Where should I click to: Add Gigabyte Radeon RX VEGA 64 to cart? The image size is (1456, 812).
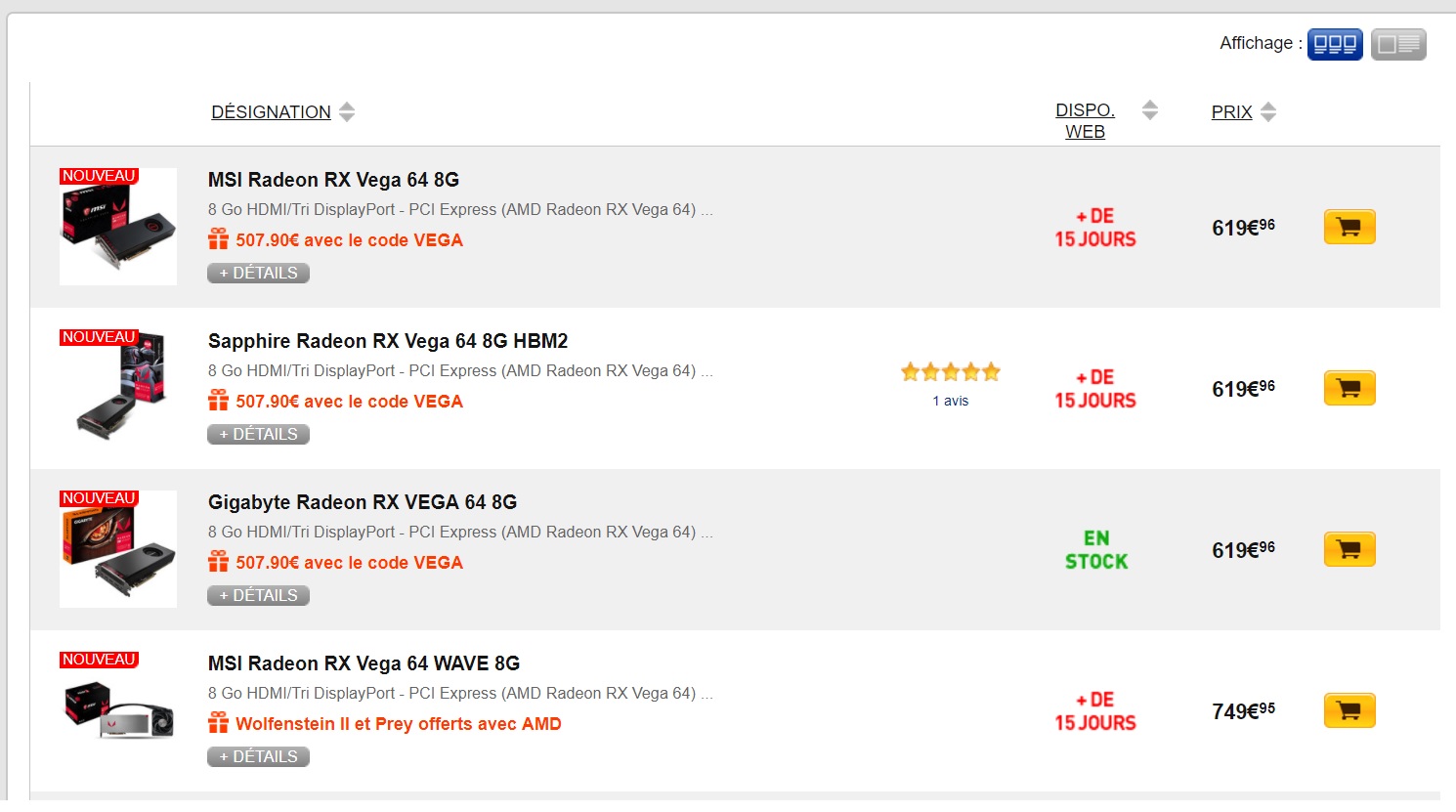coord(1349,549)
